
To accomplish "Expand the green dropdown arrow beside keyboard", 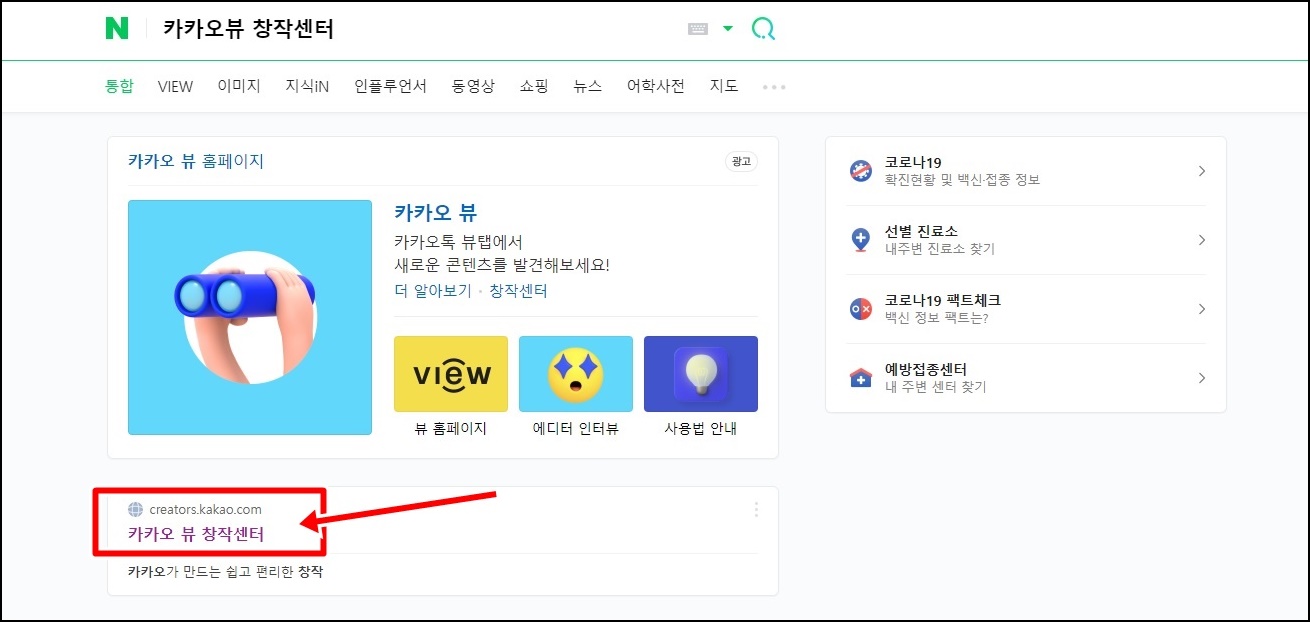I will [728, 29].
